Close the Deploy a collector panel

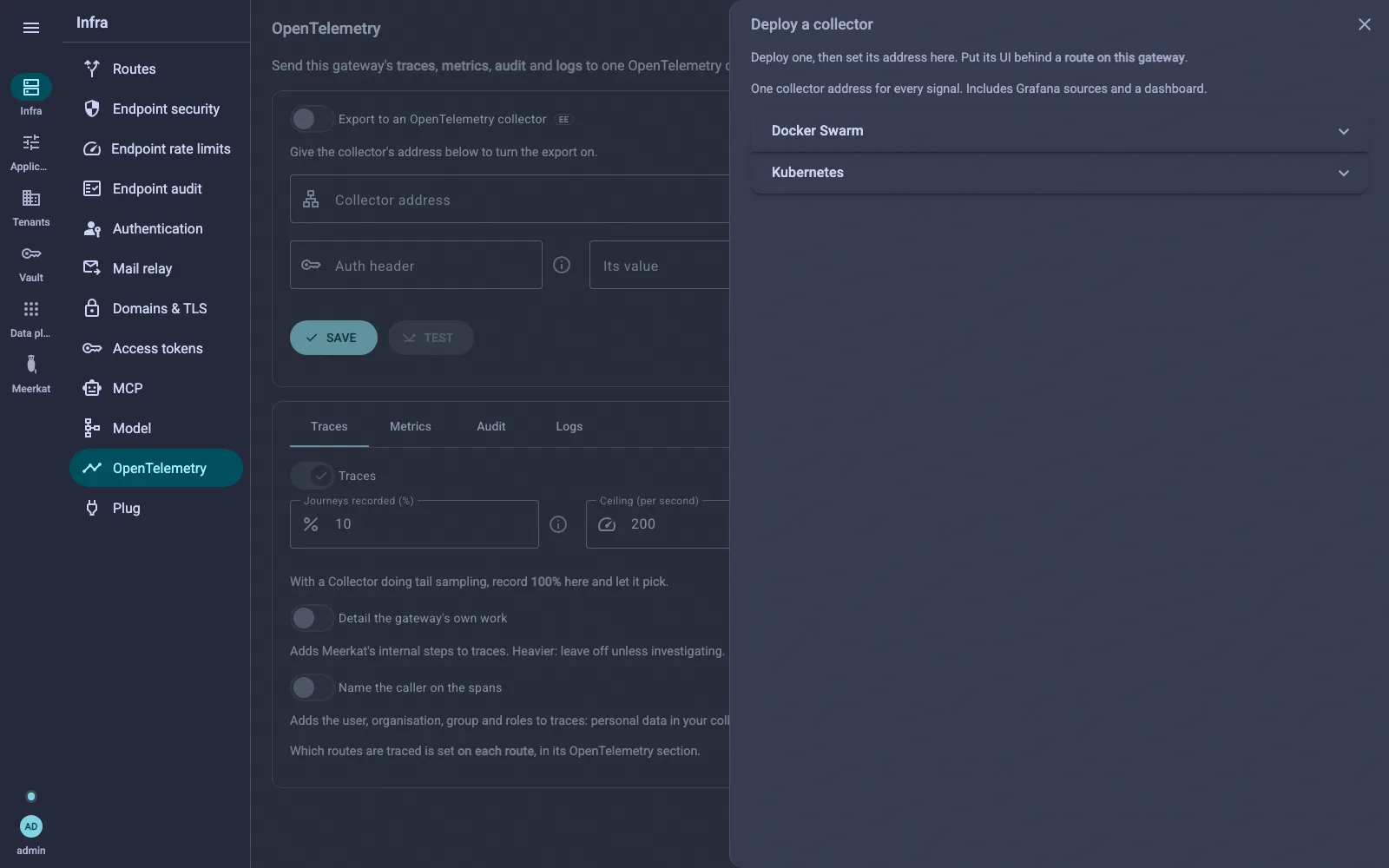pos(1365,24)
